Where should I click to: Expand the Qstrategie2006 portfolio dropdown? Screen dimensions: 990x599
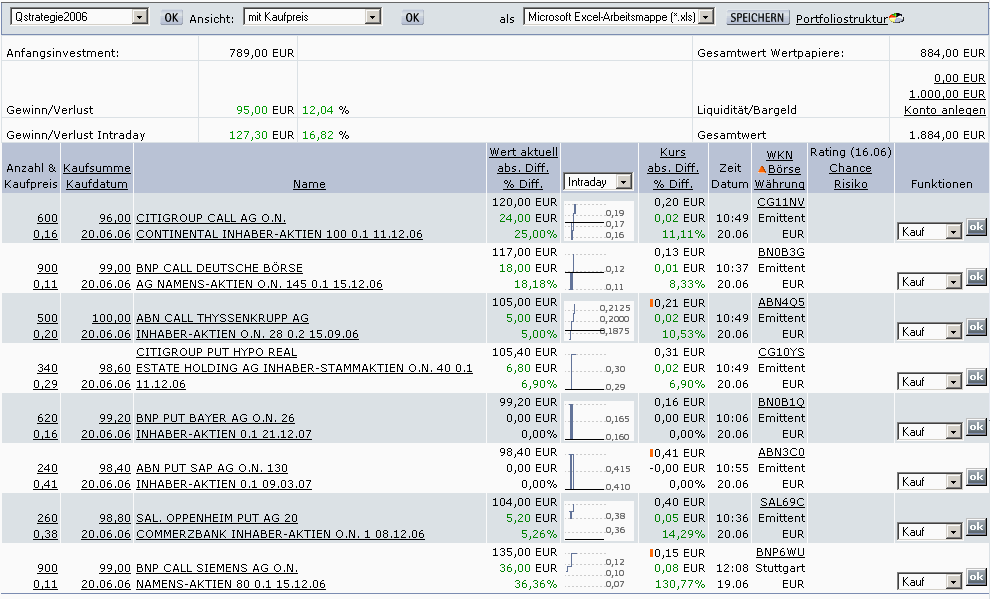(139, 17)
